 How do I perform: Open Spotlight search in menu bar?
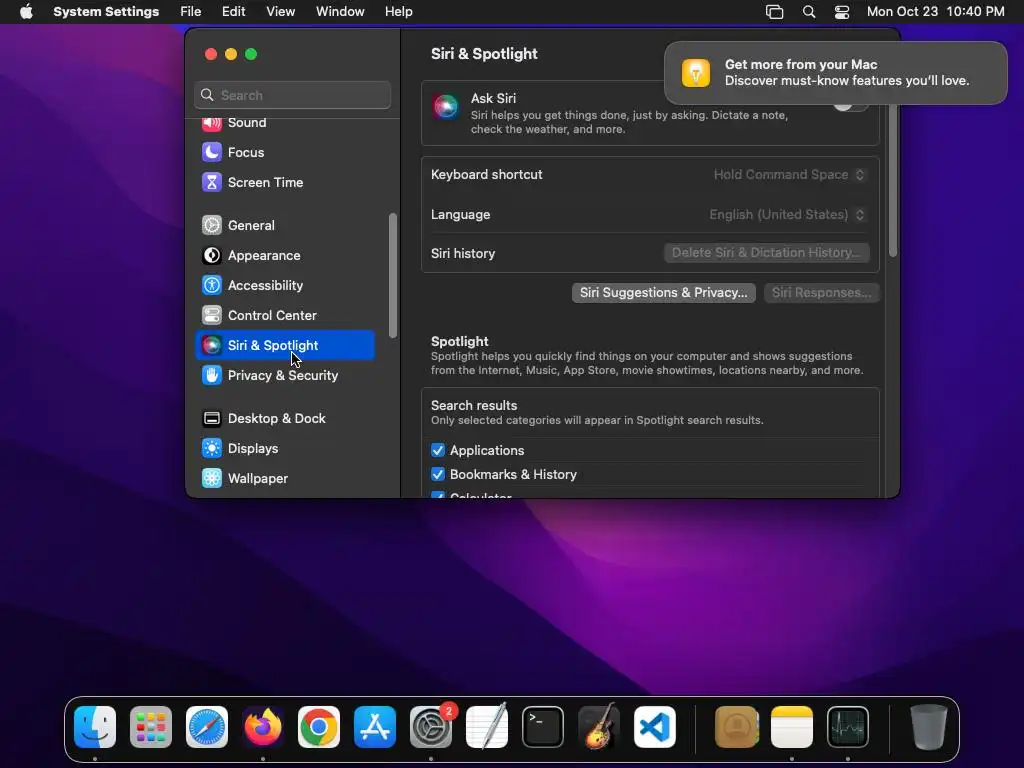808,12
